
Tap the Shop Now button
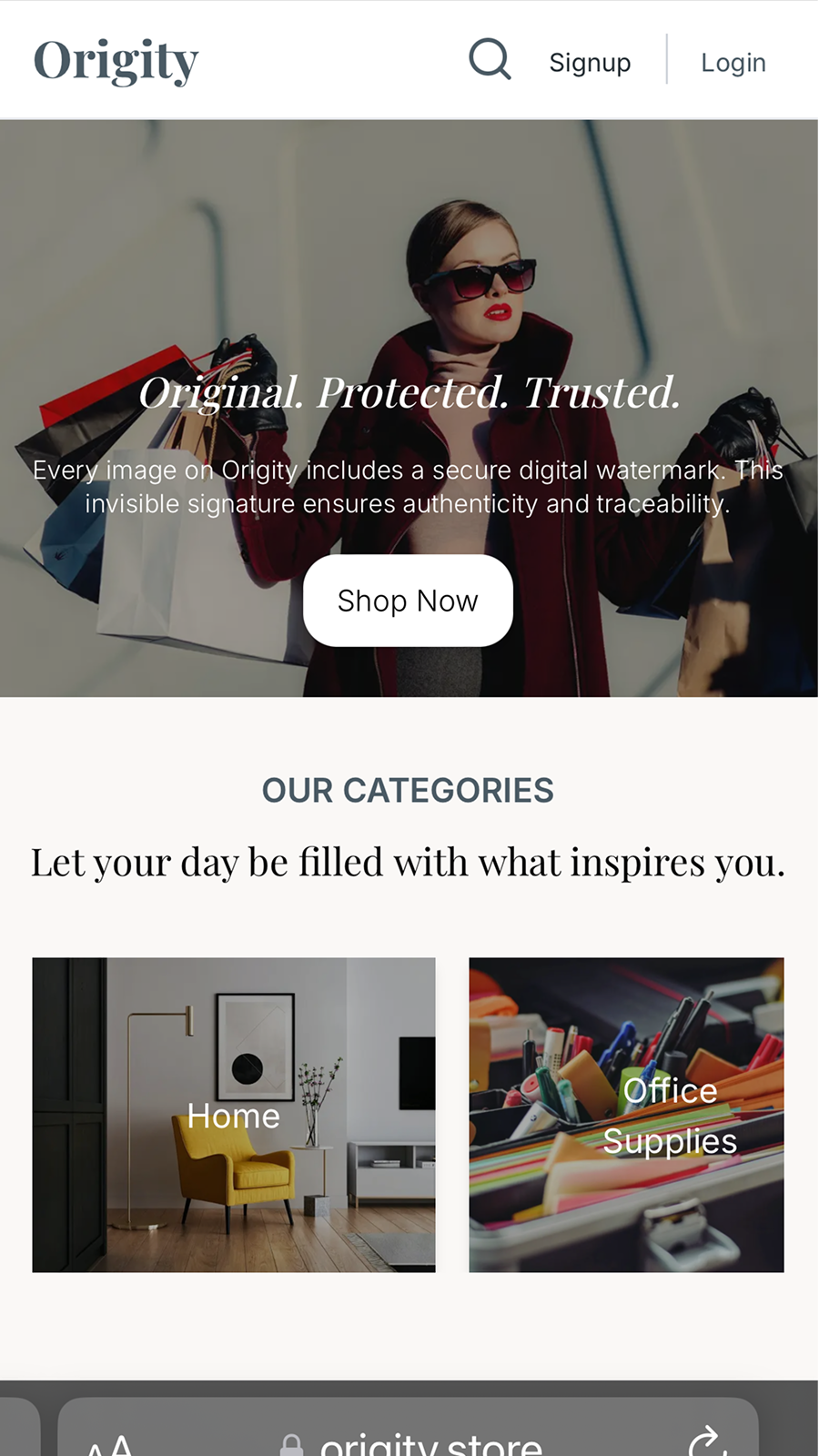click(x=408, y=601)
